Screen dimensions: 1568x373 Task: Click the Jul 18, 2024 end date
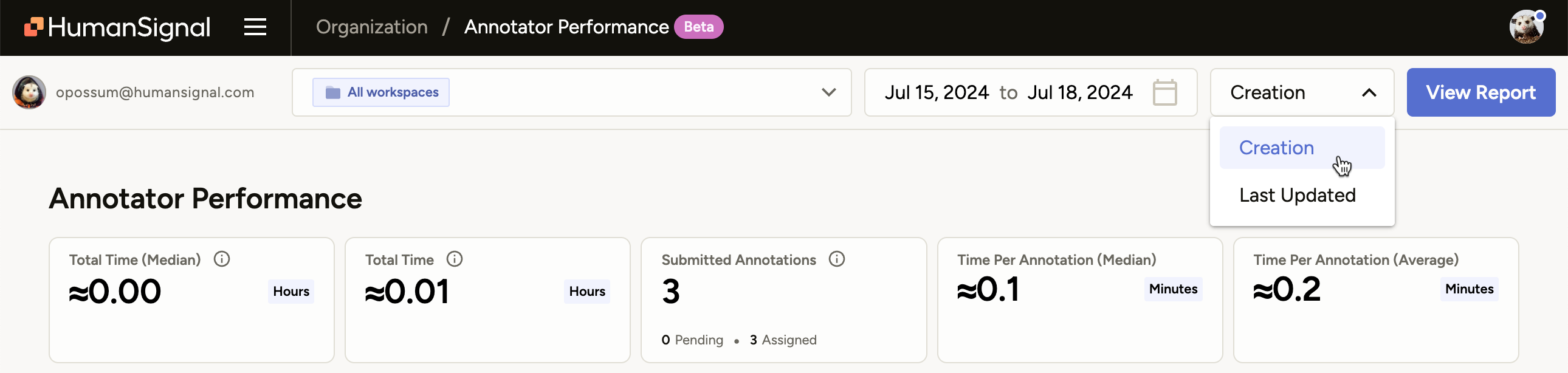[1079, 92]
